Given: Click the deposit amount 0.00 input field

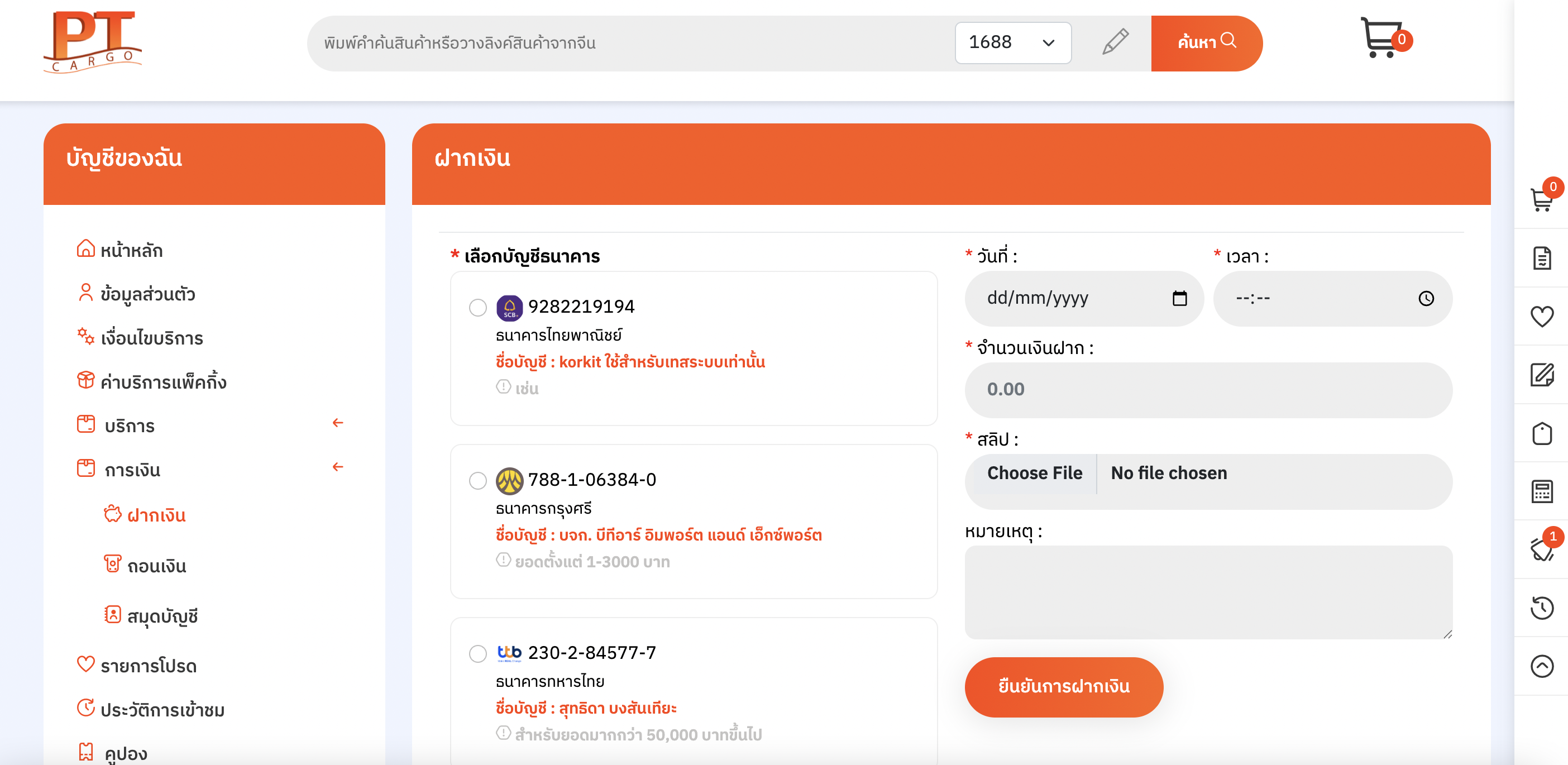Looking at the screenshot, I should point(1208,390).
